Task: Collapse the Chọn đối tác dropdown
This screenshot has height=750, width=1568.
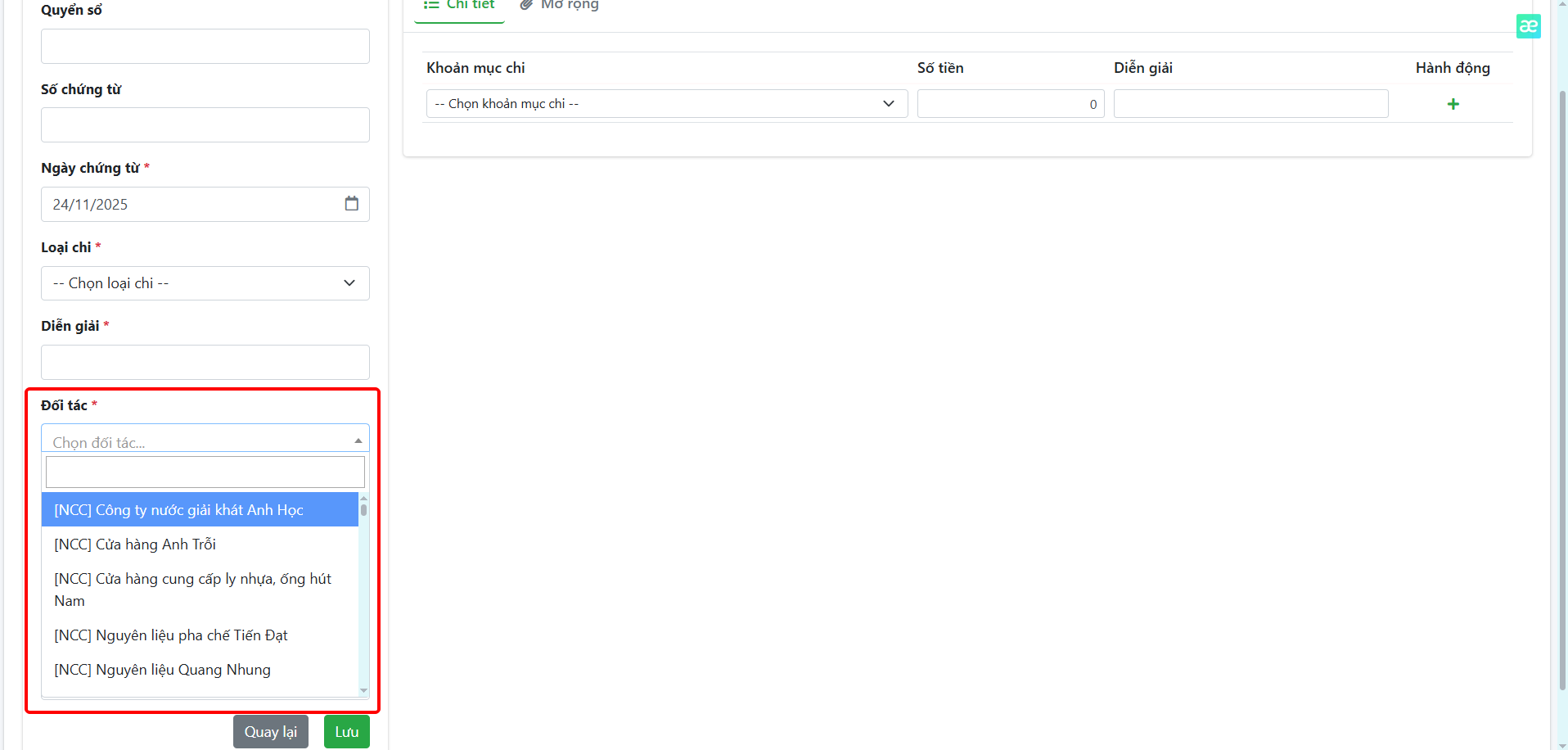Action: pos(205,441)
